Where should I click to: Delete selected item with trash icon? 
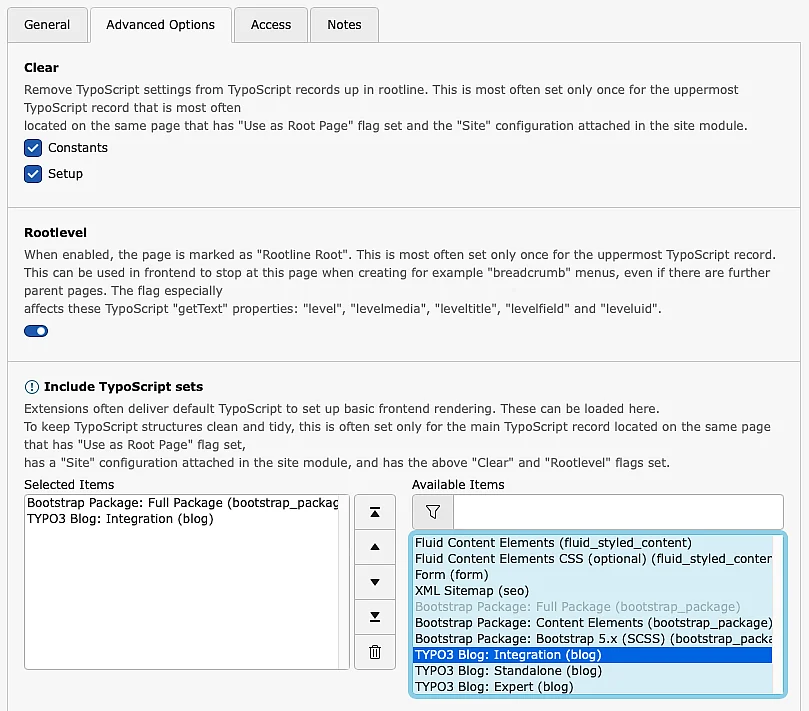[375, 652]
